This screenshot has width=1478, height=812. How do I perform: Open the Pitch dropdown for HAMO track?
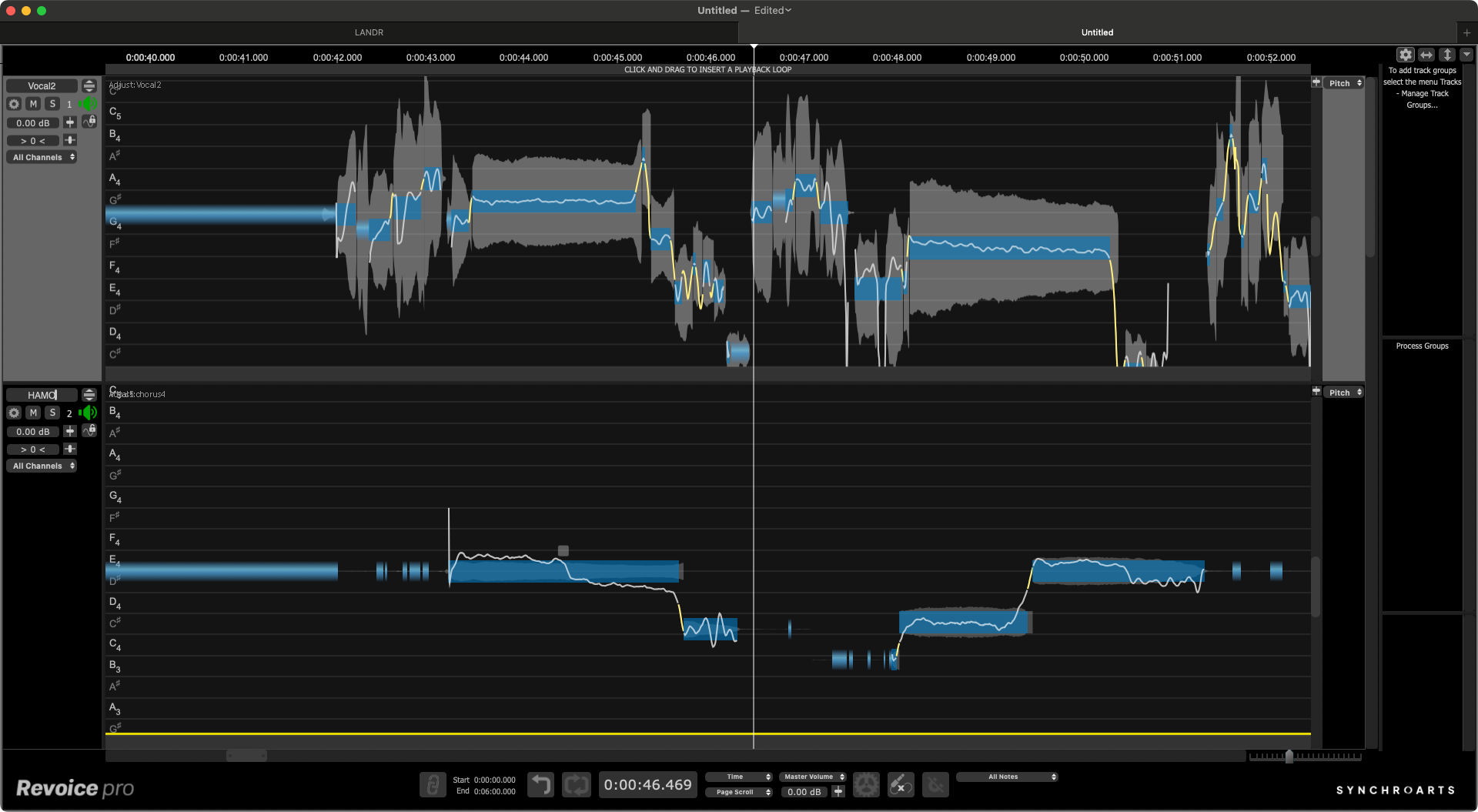[1344, 393]
